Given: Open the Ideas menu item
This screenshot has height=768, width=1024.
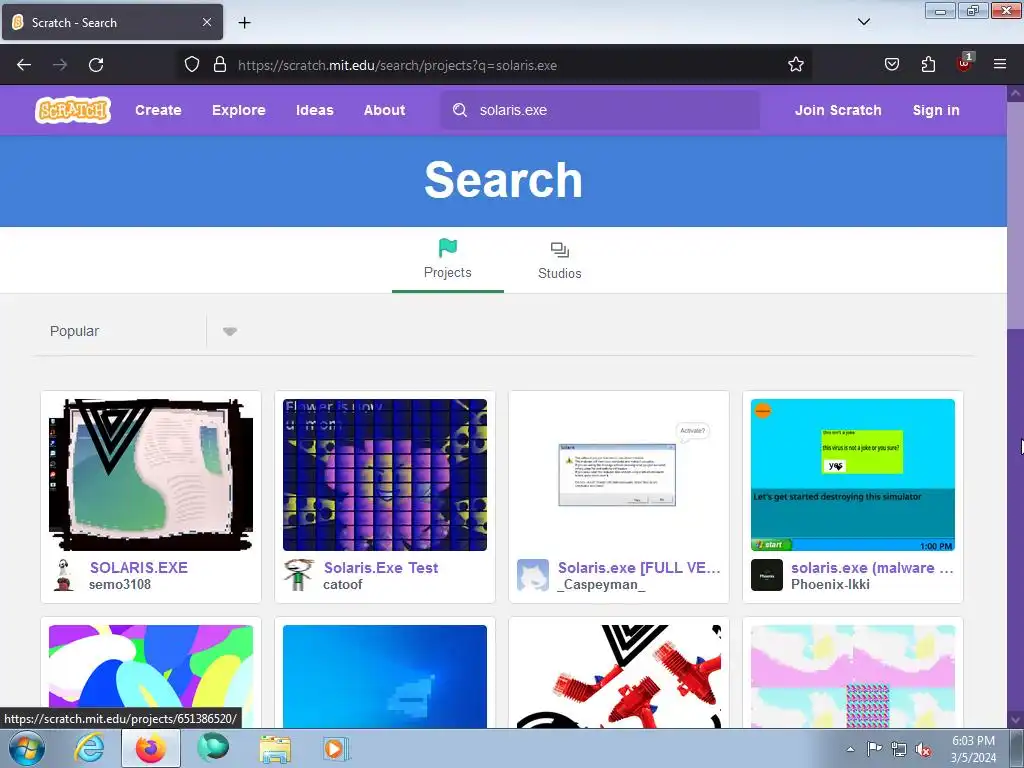Looking at the screenshot, I should click(x=315, y=110).
